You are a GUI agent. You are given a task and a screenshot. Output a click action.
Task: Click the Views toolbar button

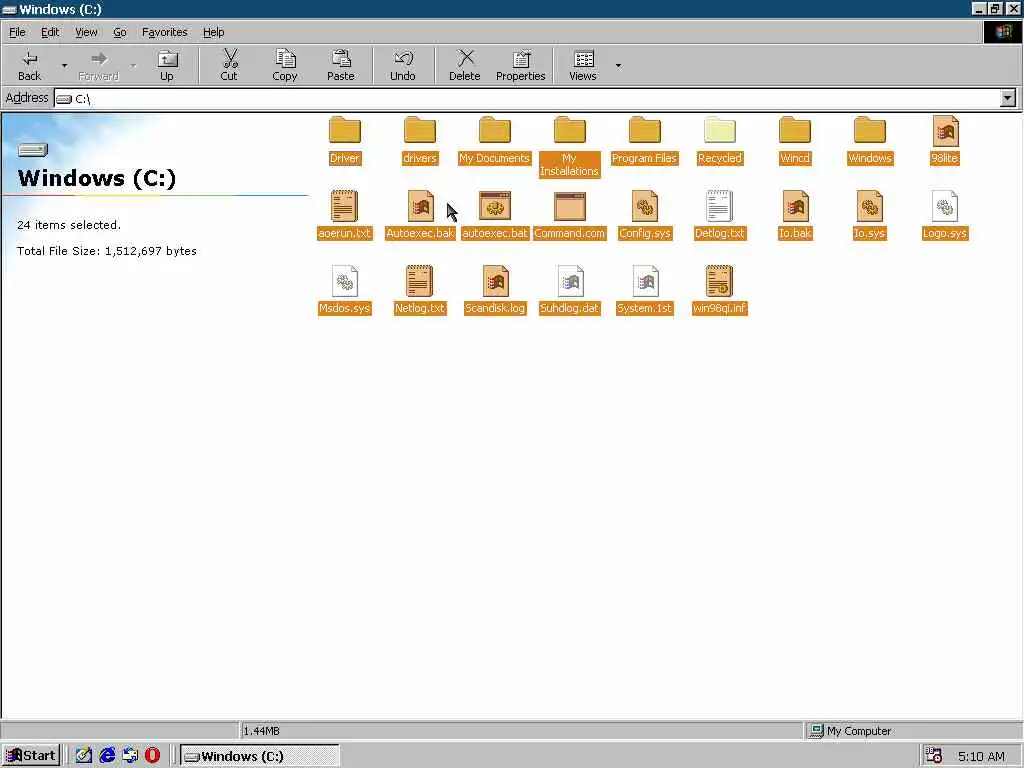click(x=583, y=65)
